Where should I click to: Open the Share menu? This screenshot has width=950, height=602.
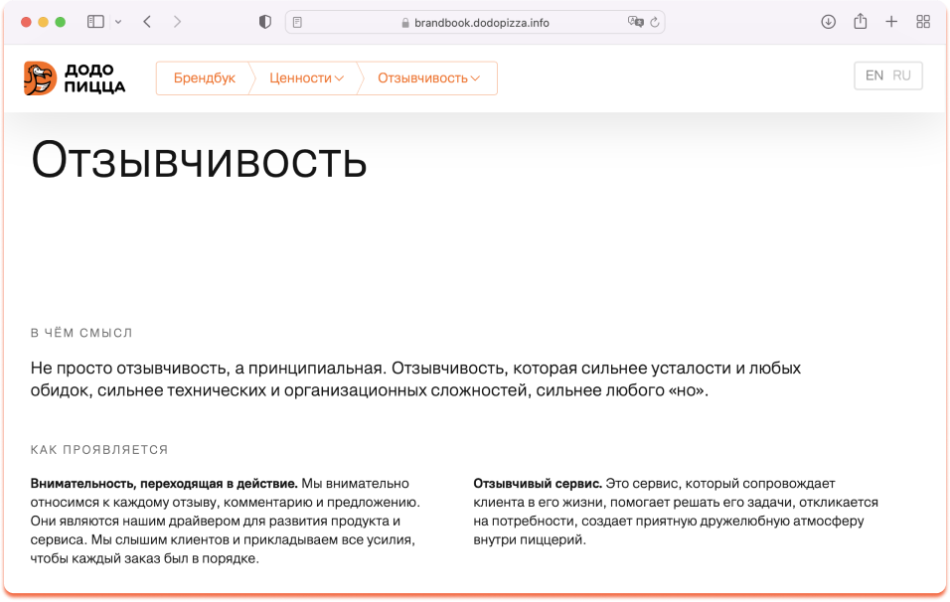tap(860, 22)
